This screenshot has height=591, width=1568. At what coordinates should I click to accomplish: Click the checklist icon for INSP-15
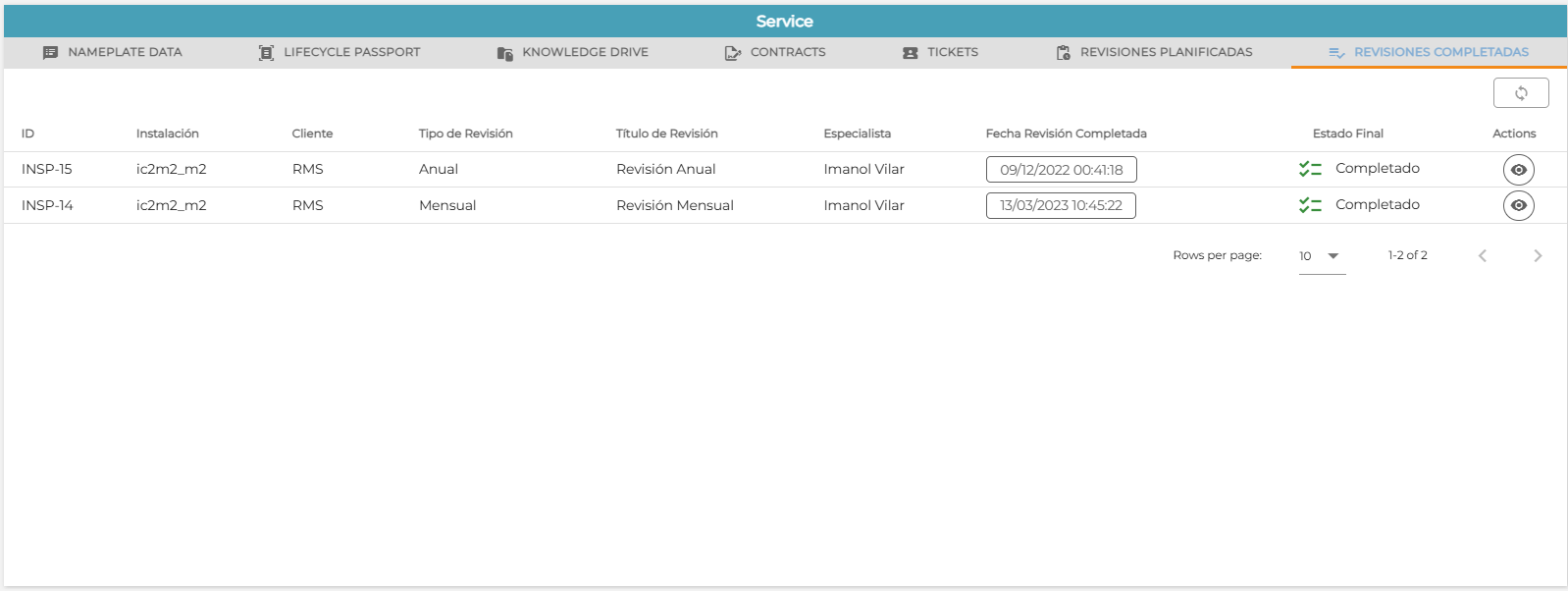(1310, 169)
